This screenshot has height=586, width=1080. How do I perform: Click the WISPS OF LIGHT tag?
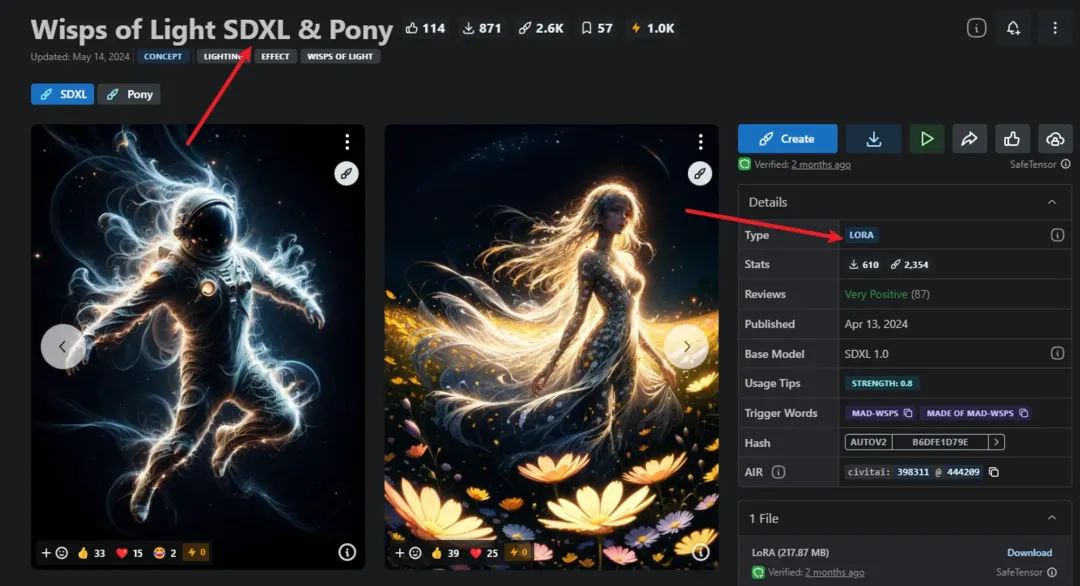point(340,56)
